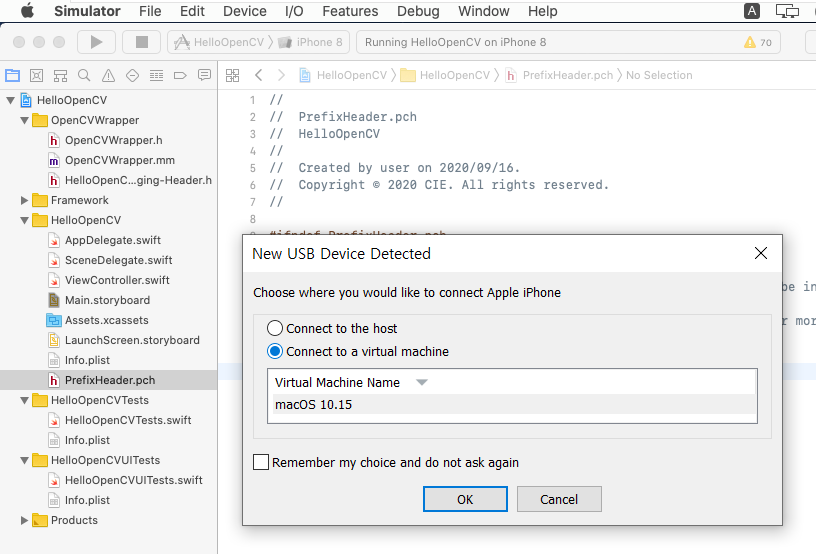Open the Features menu
The width and height of the screenshot is (816, 554).
point(350,11)
